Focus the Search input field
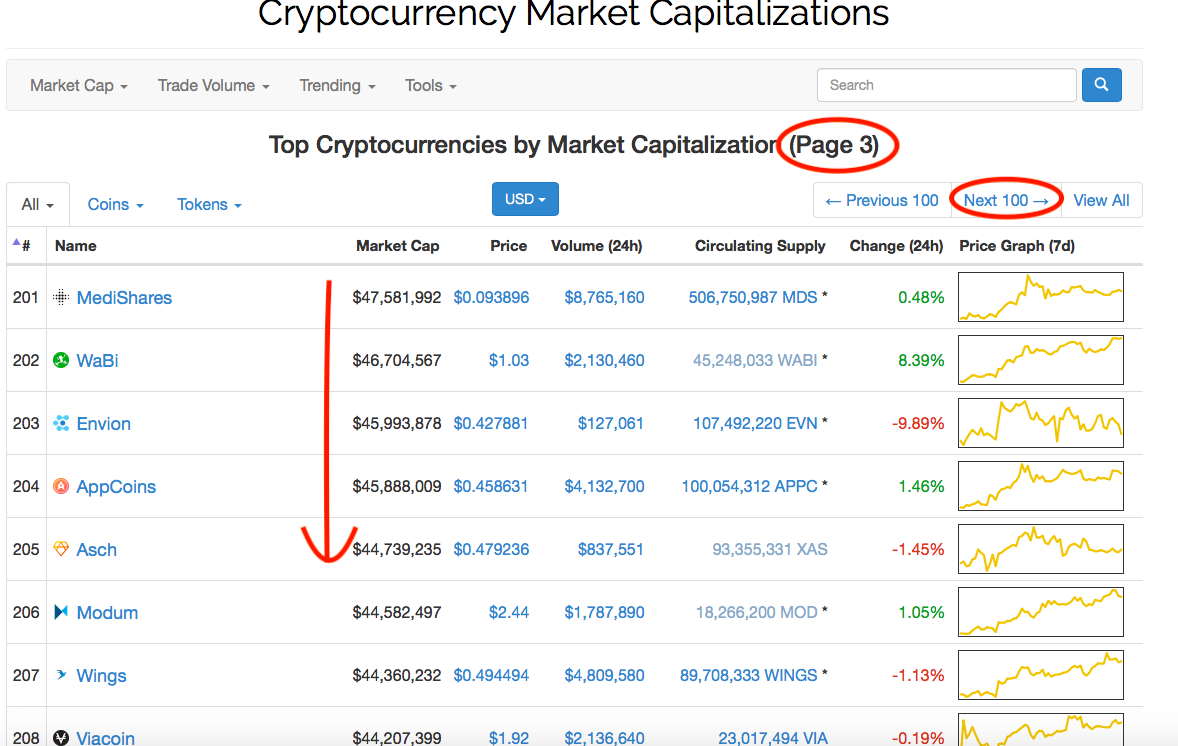This screenshot has width=1178, height=746. tap(946, 85)
